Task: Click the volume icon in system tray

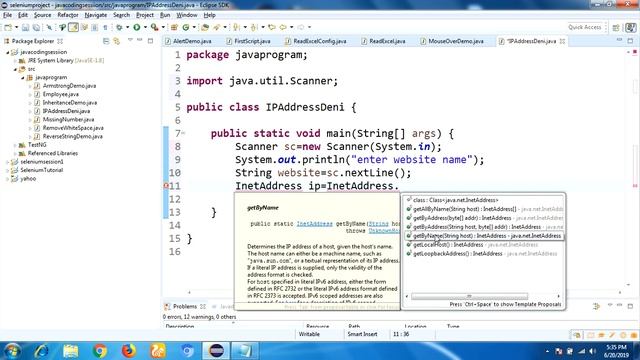Action: [x=593, y=351]
